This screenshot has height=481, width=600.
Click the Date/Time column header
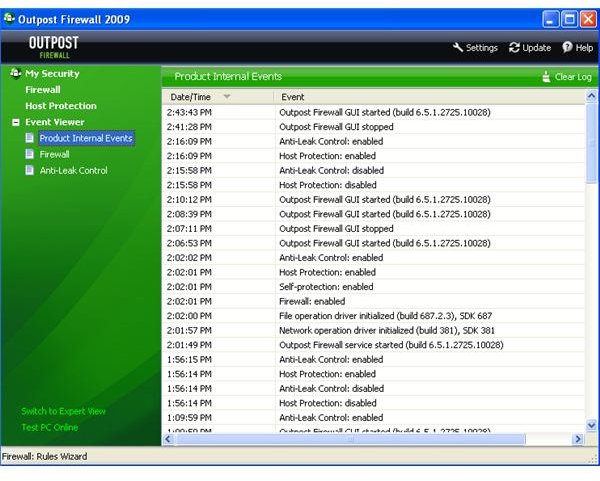(218, 97)
